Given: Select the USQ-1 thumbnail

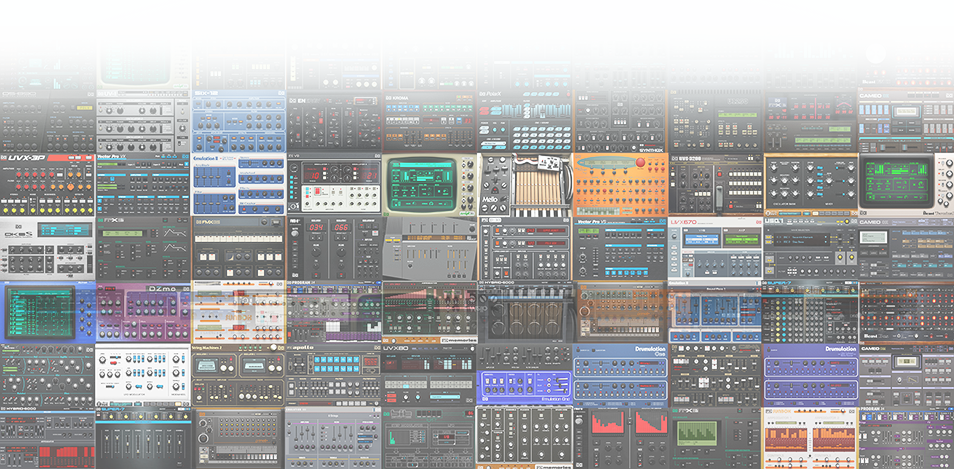Looking at the screenshot, I should point(810,248).
